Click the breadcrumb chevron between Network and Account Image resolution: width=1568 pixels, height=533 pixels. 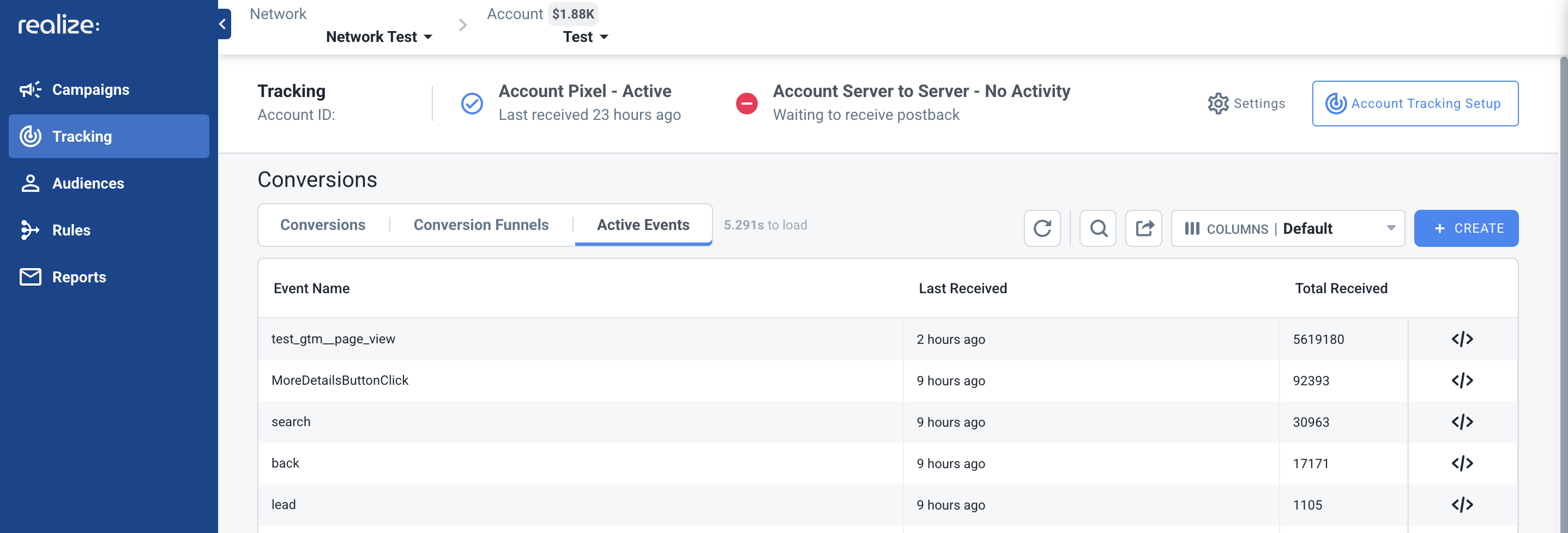pyautogui.click(x=463, y=25)
